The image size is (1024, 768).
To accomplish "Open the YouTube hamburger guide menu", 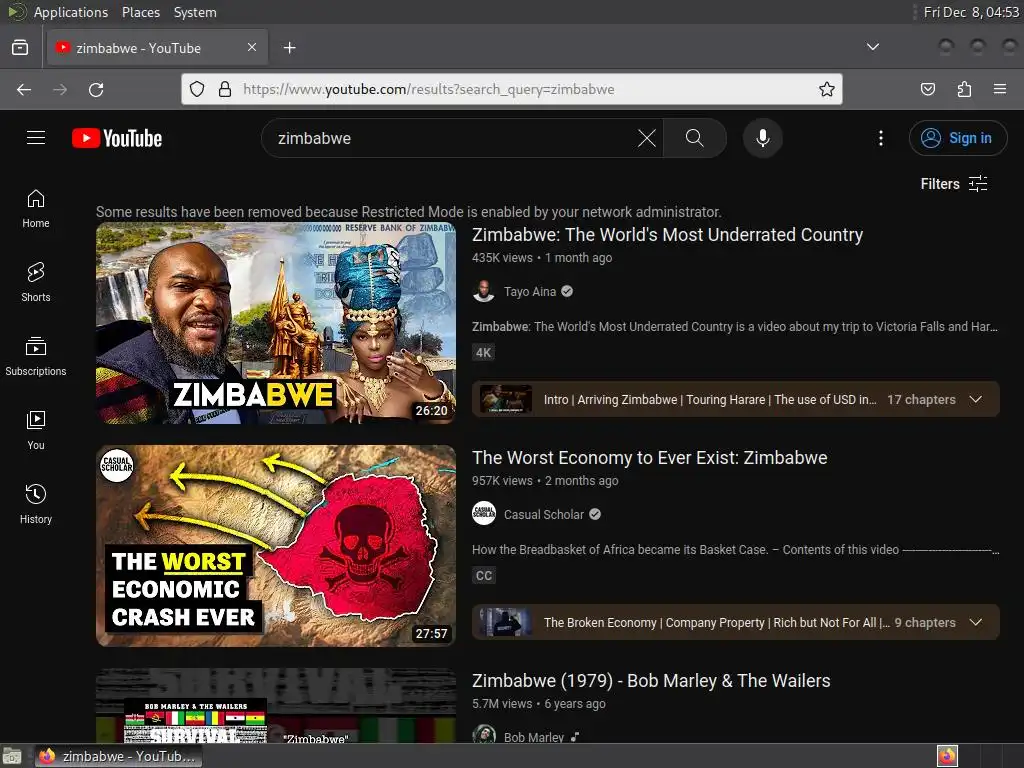I will (36, 138).
